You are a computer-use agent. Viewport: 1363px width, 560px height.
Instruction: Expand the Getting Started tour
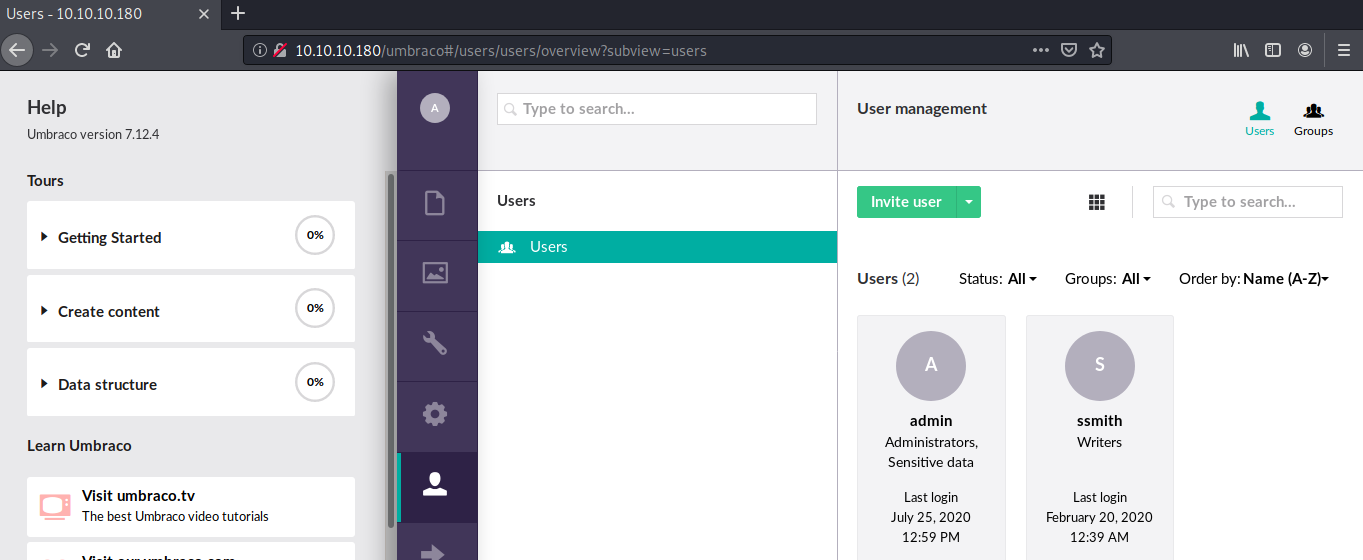point(109,237)
